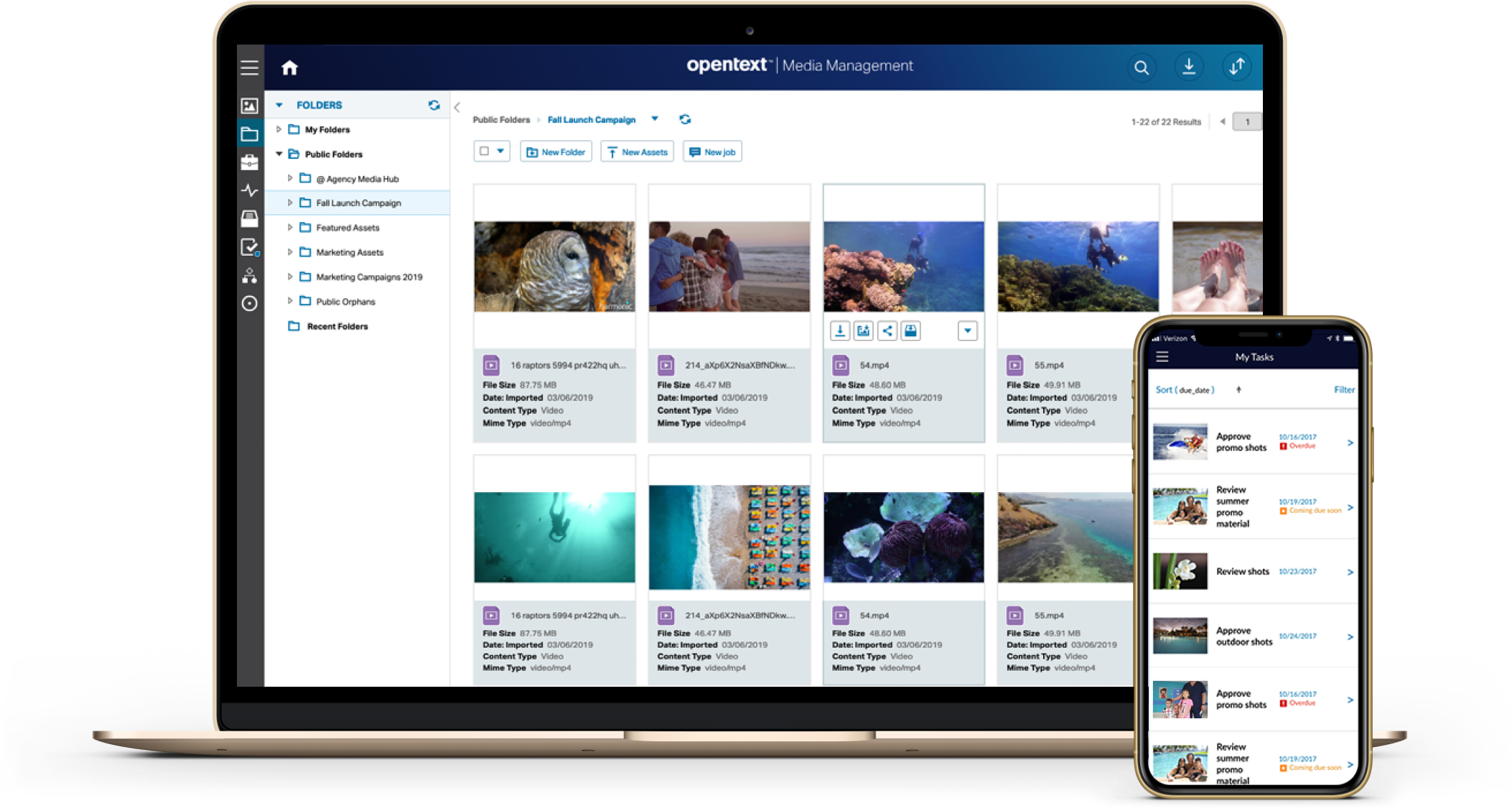Collapse the Public Folders tree node
1512x811 pixels.
[x=279, y=154]
